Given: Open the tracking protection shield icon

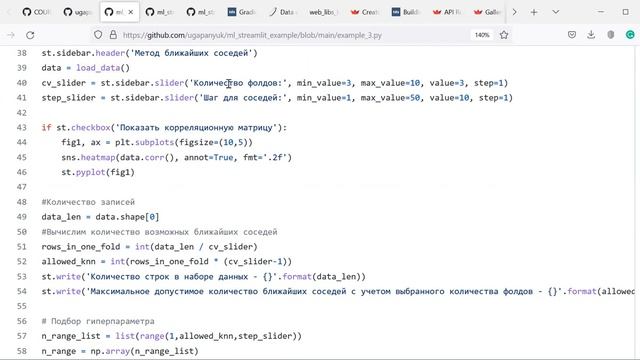Looking at the screenshot, I should click(98, 35).
